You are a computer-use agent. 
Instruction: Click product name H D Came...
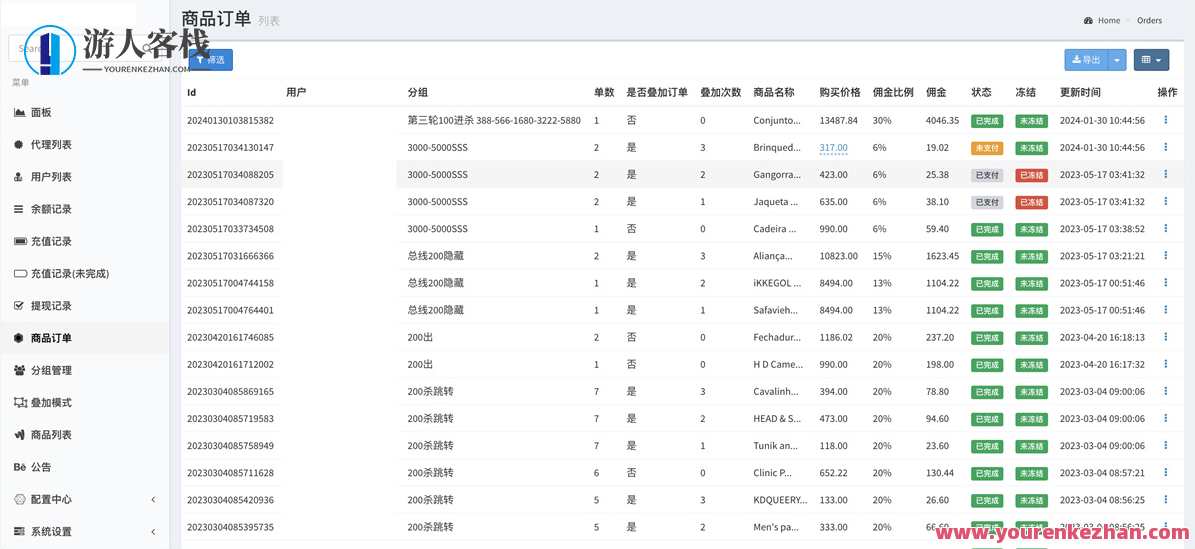(x=777, y=364)
